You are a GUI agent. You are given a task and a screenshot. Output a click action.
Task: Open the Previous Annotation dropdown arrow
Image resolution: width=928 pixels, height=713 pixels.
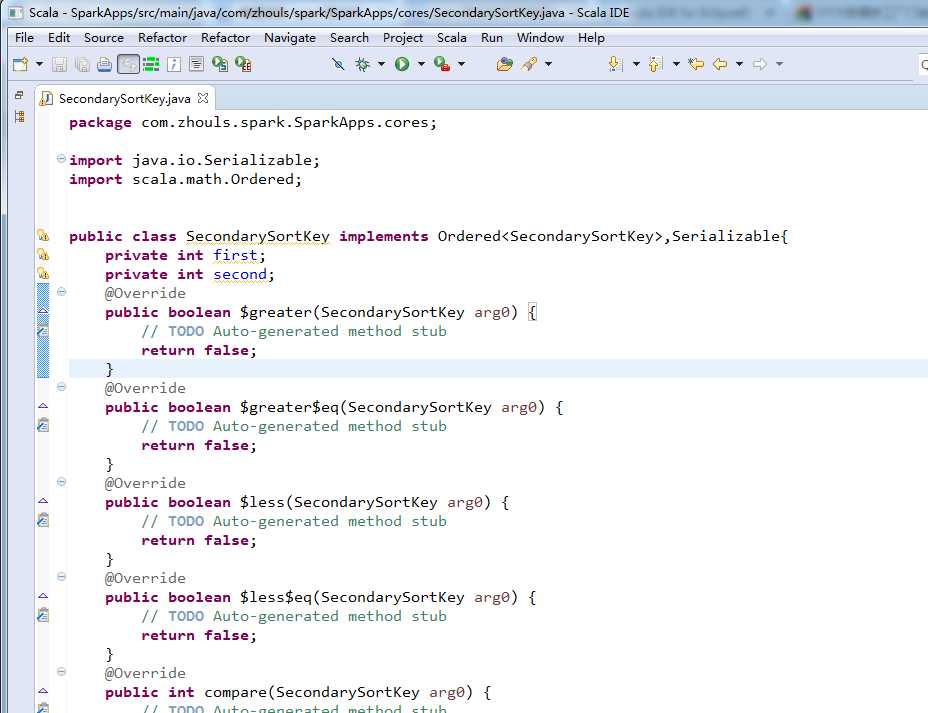676,64
